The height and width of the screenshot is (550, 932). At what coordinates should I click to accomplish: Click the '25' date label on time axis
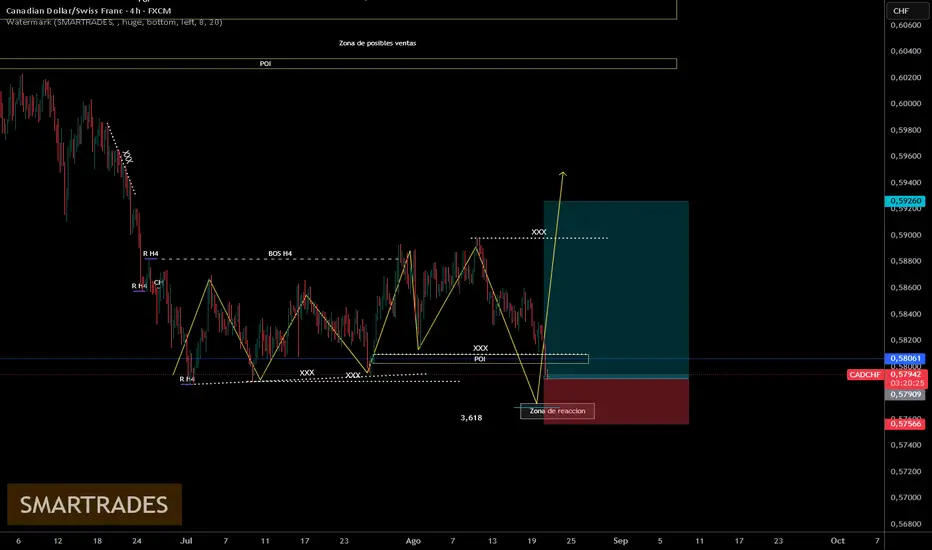(571, 541)
